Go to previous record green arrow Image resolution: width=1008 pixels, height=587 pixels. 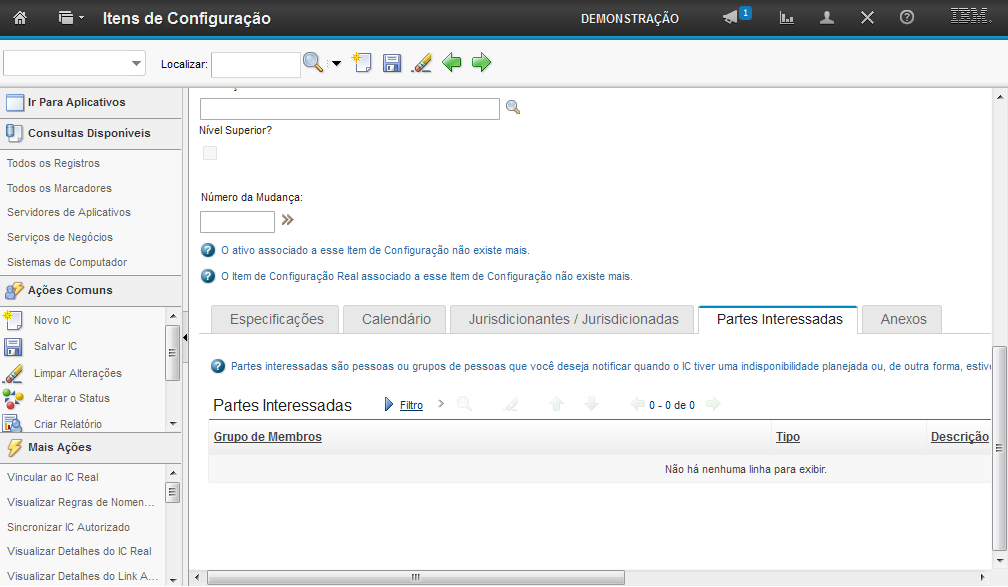(452, 63)
